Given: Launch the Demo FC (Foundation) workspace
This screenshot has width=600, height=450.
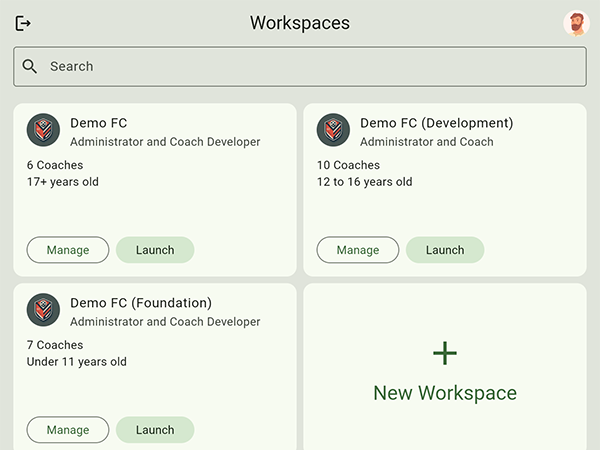Looking at the screenshot, I should [x=155, y=430].
